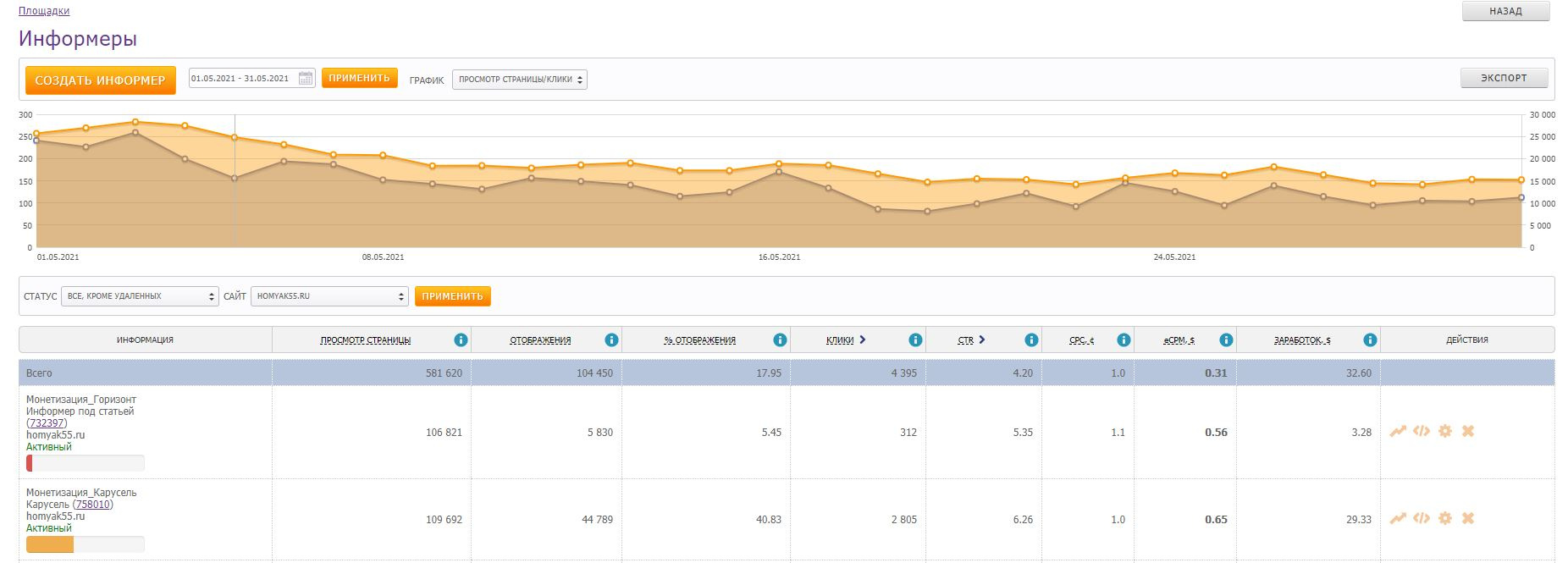Open Статус dropdown Все, кроме удаленных
The width and height of the screenshot is (1568, 563).
pyautogui.click(x=140, y=296)
